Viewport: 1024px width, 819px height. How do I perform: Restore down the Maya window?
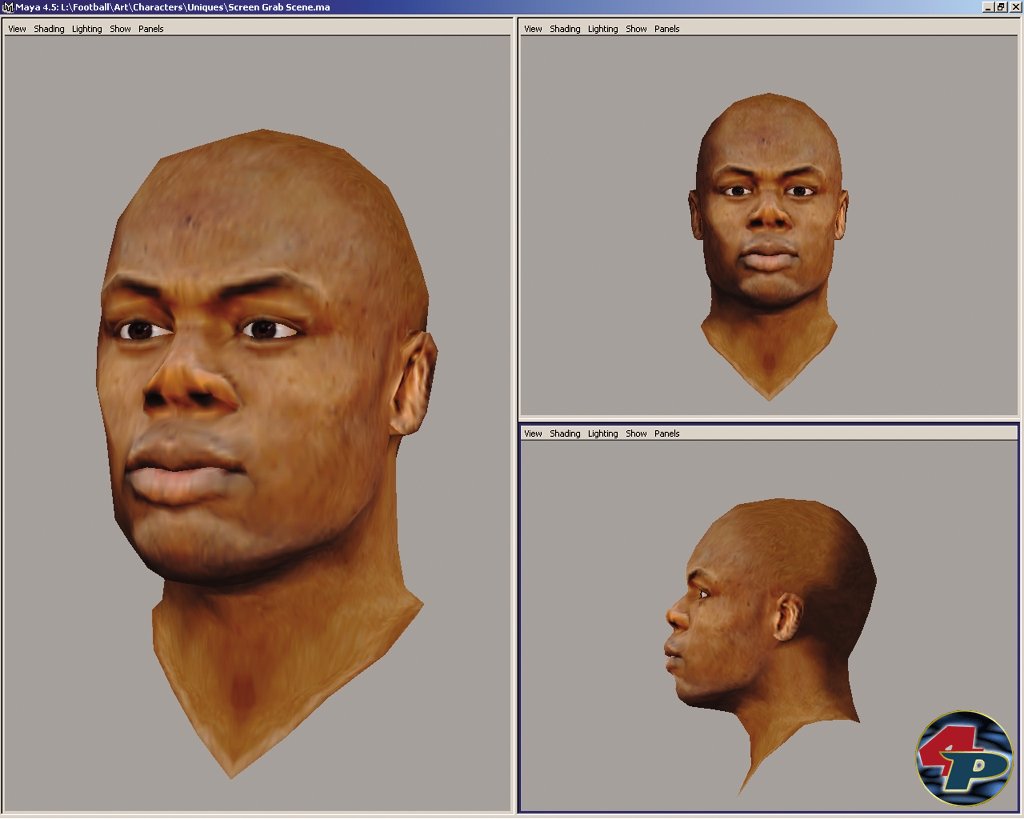1001,7
